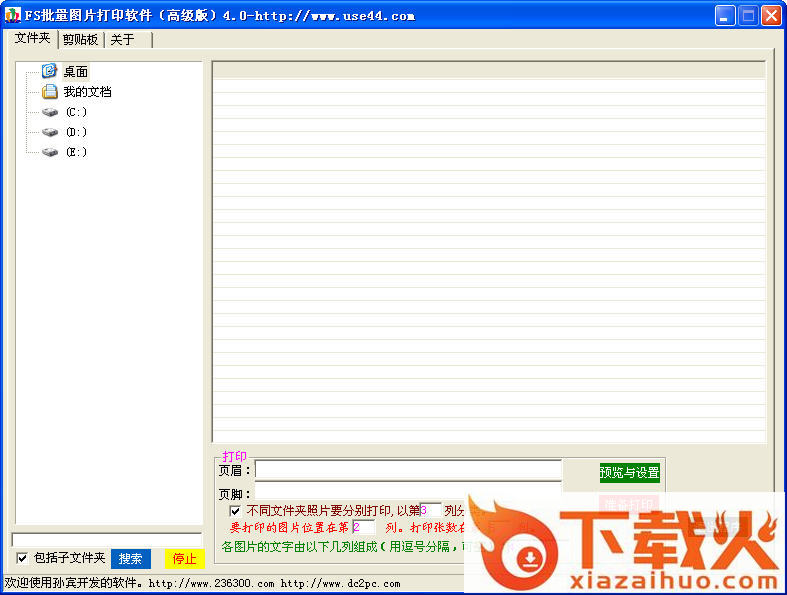Click the file list header bar

pos(489,71)
